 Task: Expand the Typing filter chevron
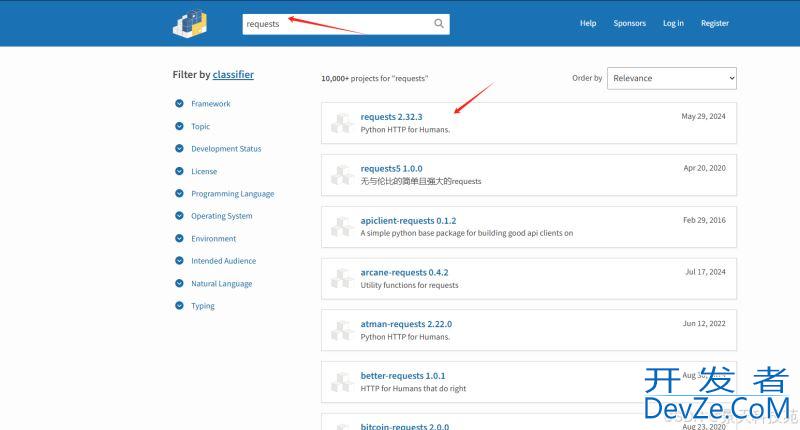point(179,306)
